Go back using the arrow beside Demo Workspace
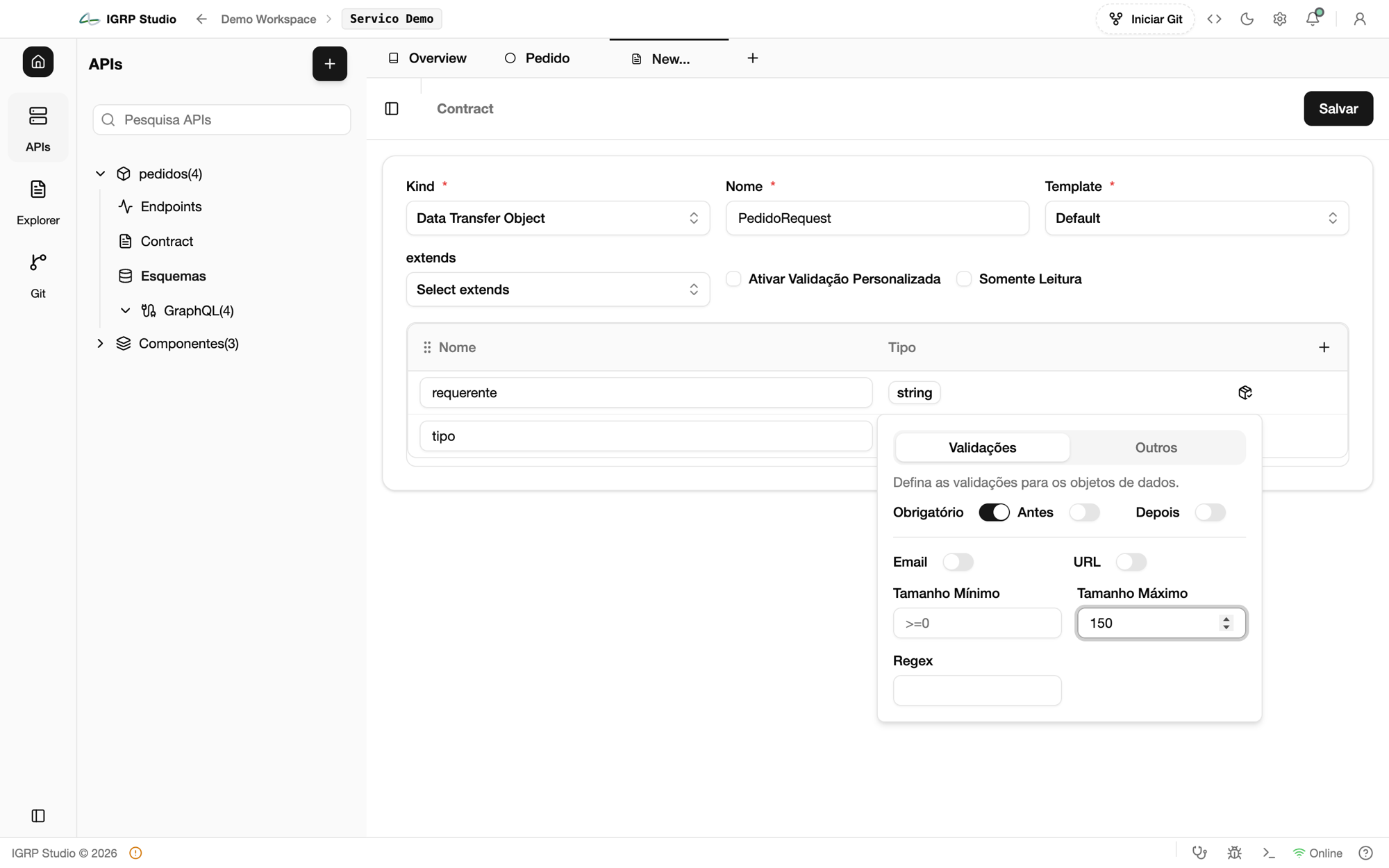Screen dimensions: 1389x868 tap(201, 19)
